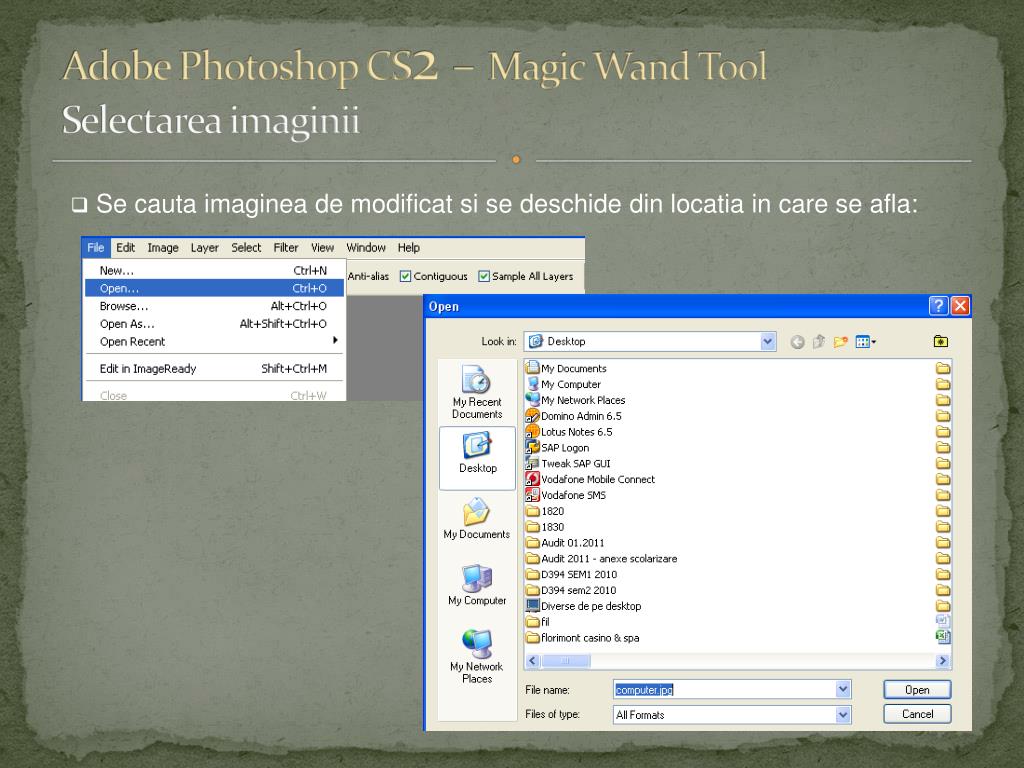Image resolution: width=1024 pixels, height=768 pixels.
Task: Choose Open As... from the File menu
Action: tap(215, 323)
